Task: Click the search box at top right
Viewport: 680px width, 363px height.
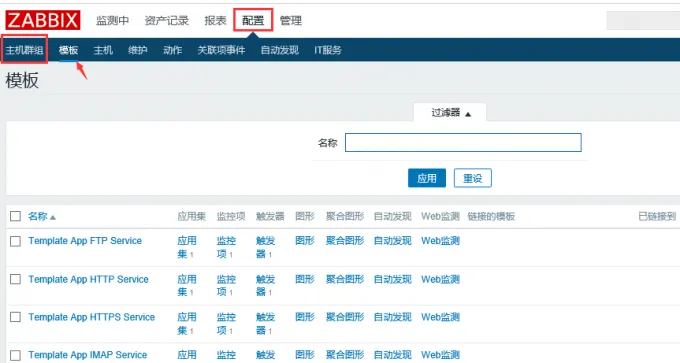Action: [x=643, y=20]
